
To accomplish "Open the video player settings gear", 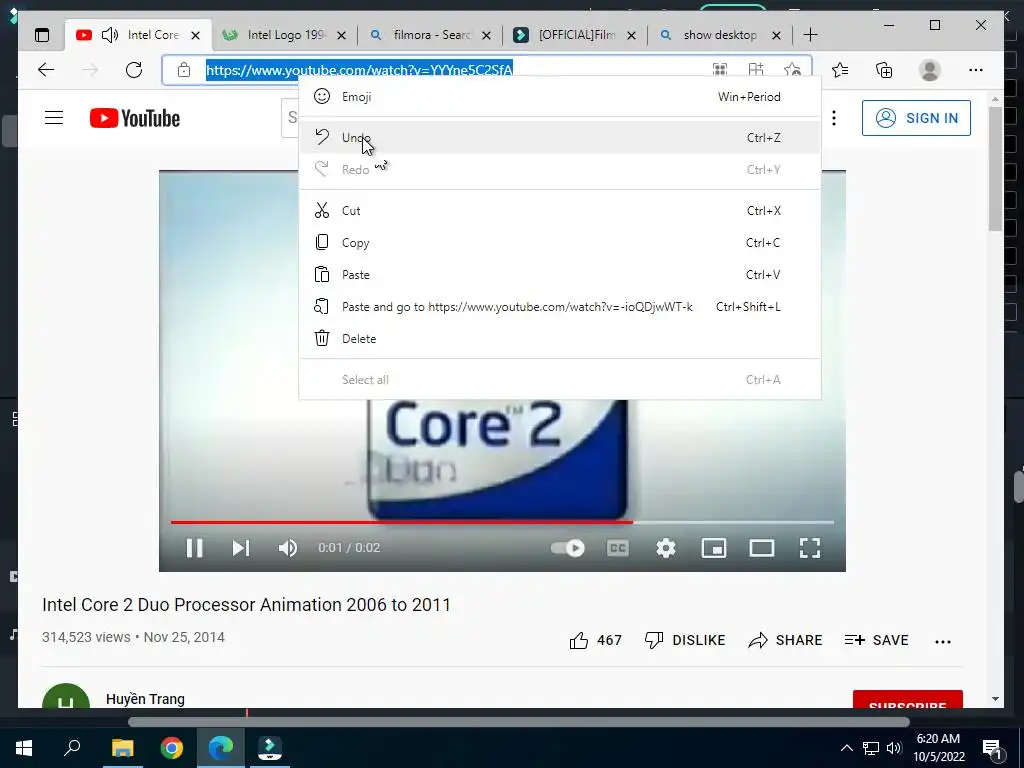I will pyautogui.click(x=666, y=548).
